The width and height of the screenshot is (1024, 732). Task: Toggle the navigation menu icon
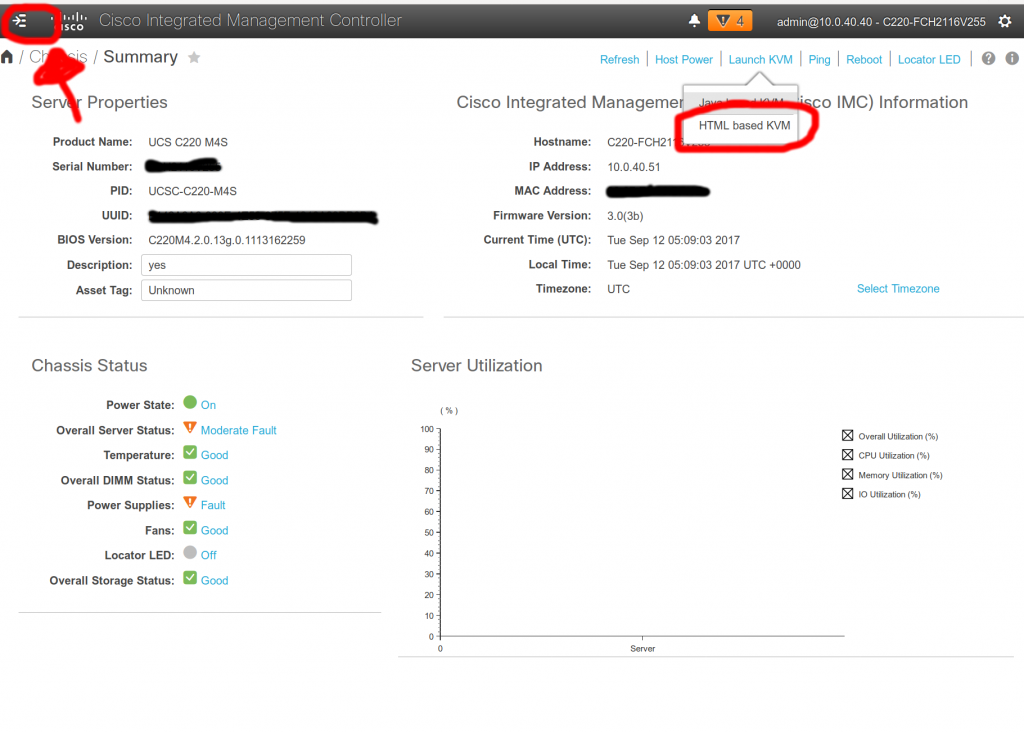coord(20,21)
